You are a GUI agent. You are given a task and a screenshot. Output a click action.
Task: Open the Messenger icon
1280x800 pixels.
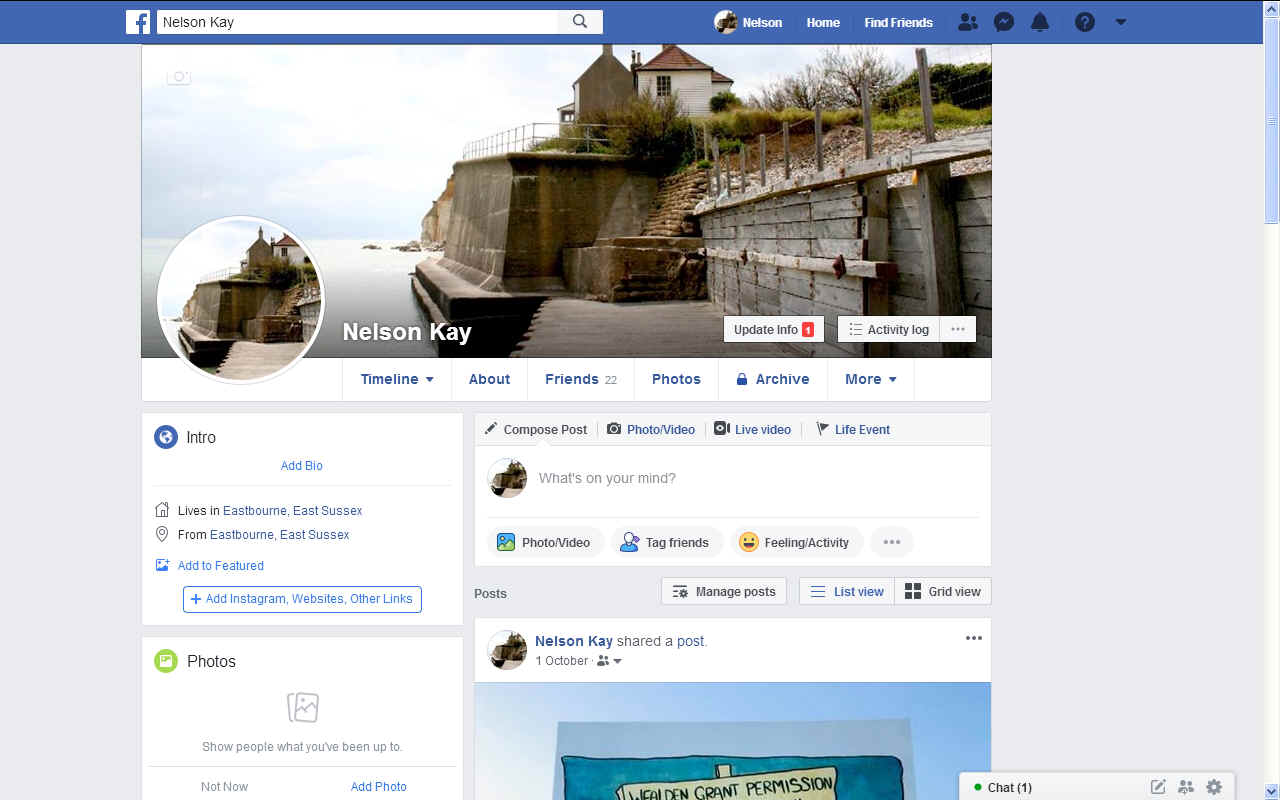click(x=1004, y=22)
